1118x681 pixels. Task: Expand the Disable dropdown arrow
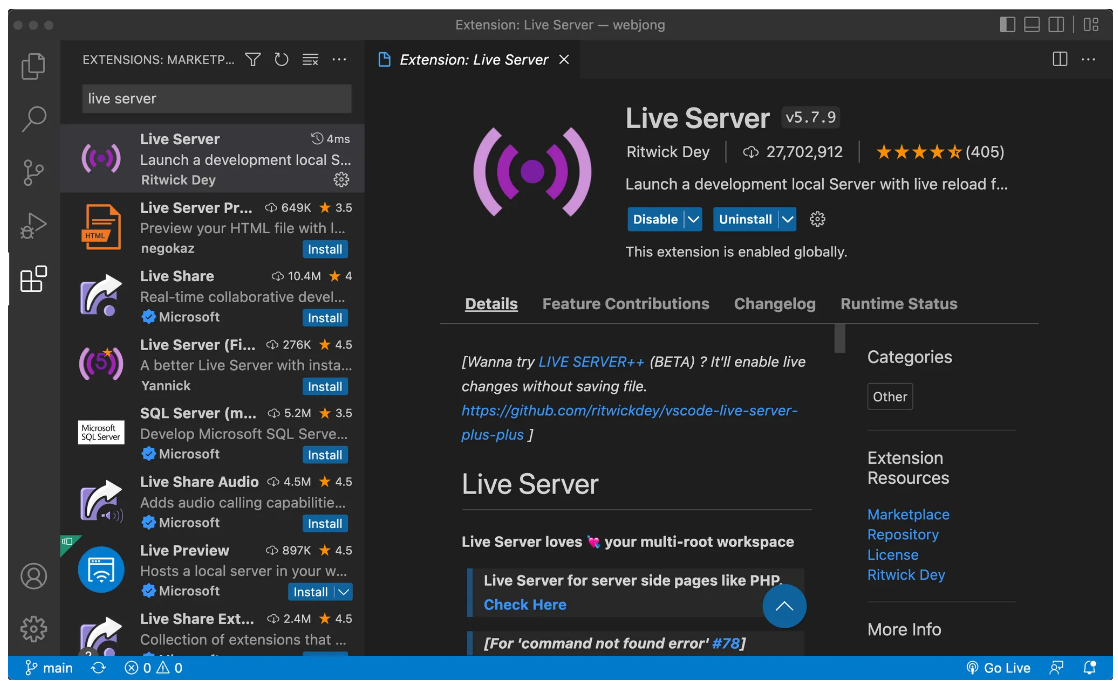[693, 220]
